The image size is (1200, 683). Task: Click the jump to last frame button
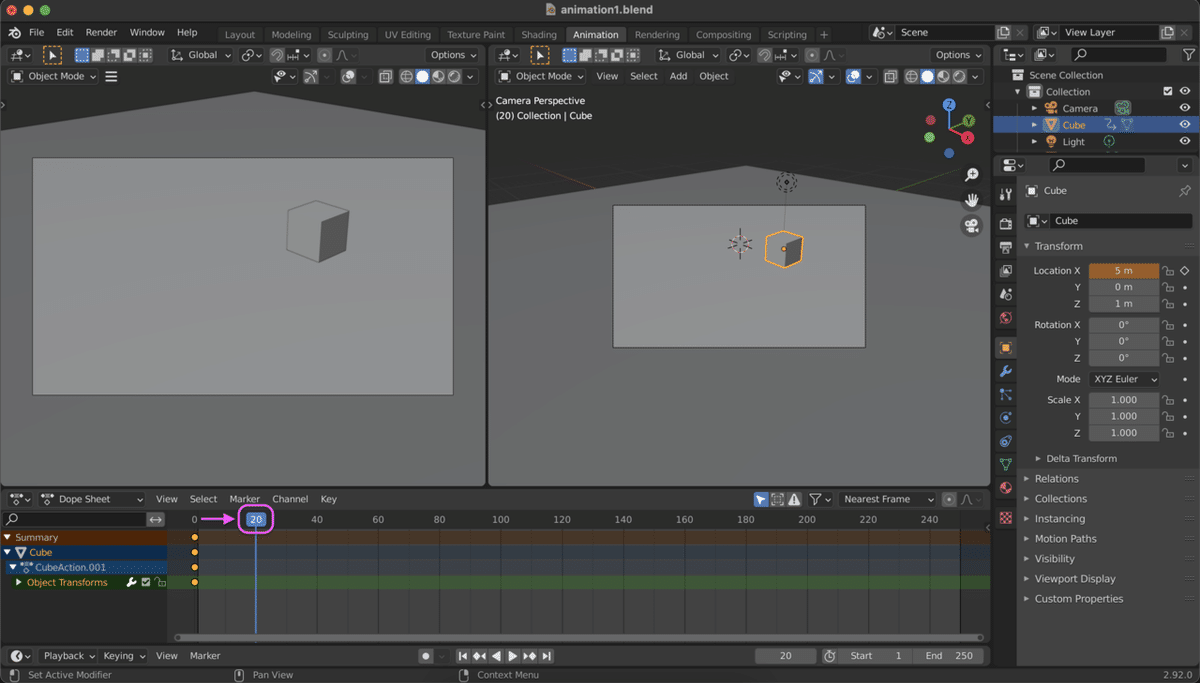547,656
